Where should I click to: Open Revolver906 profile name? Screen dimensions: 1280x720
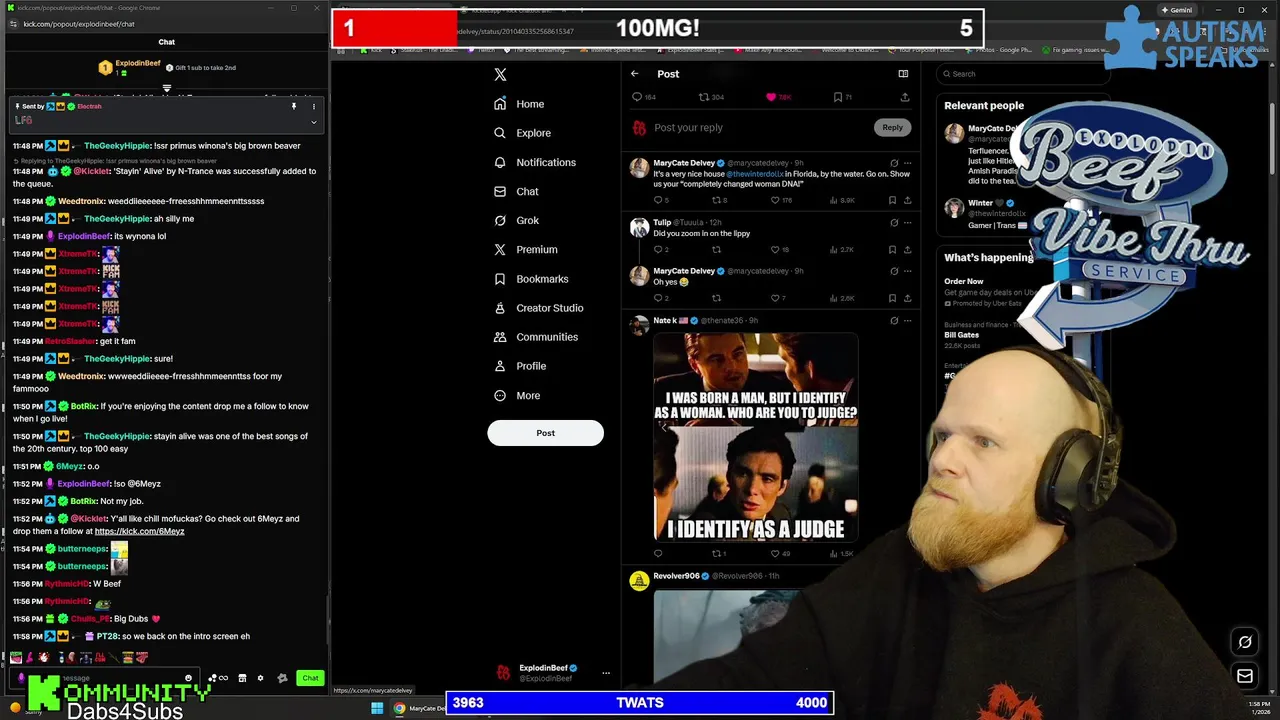(676, 576)
